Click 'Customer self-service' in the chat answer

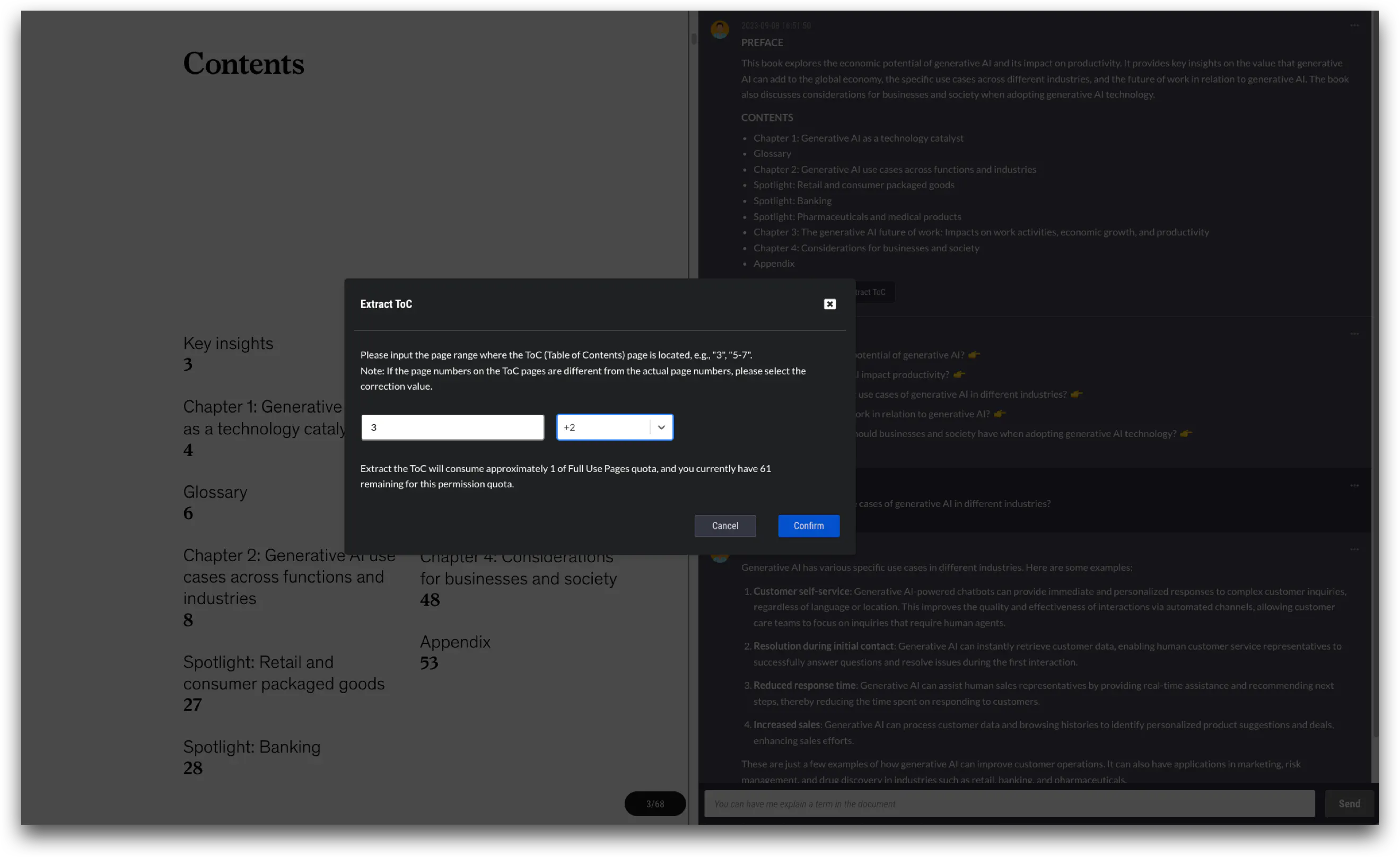pos(802,591)
